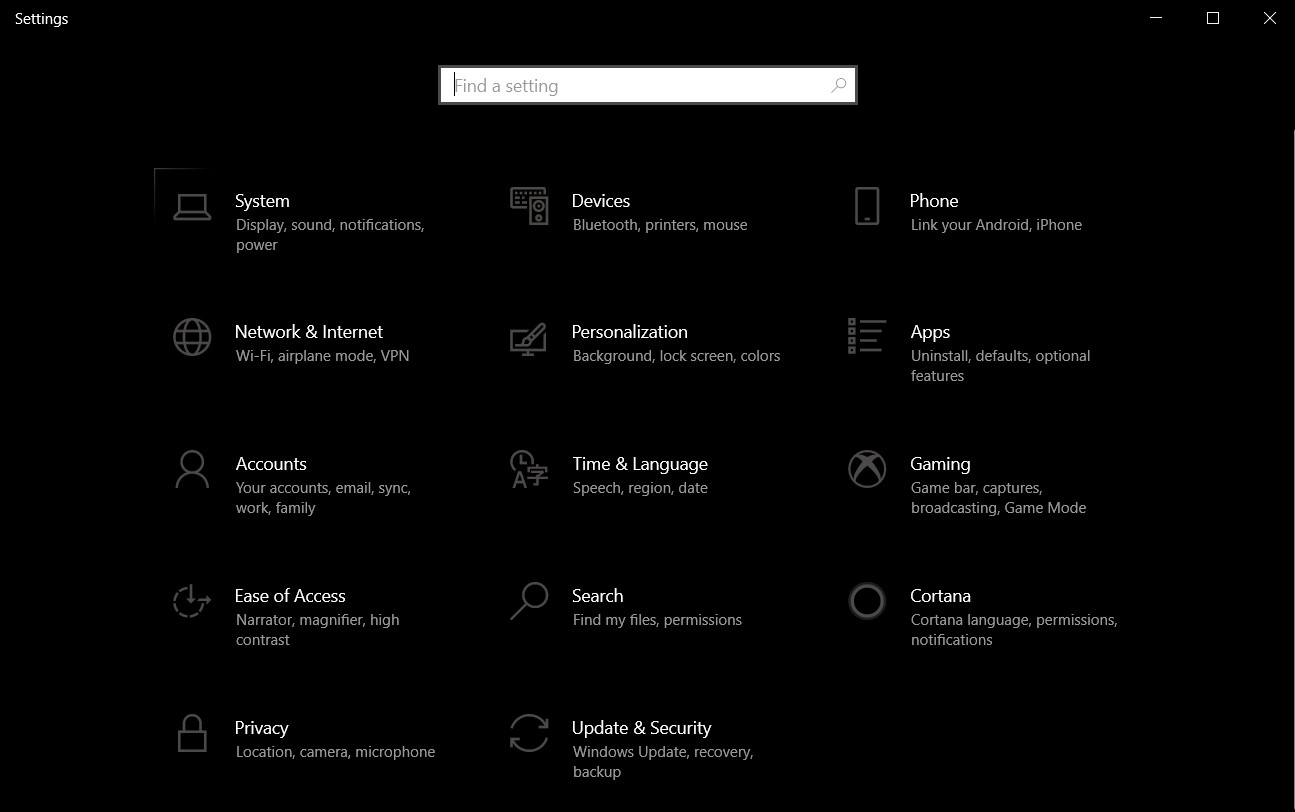
Task: Choose the 'Time & Language' heading
Action: point(640,464)
